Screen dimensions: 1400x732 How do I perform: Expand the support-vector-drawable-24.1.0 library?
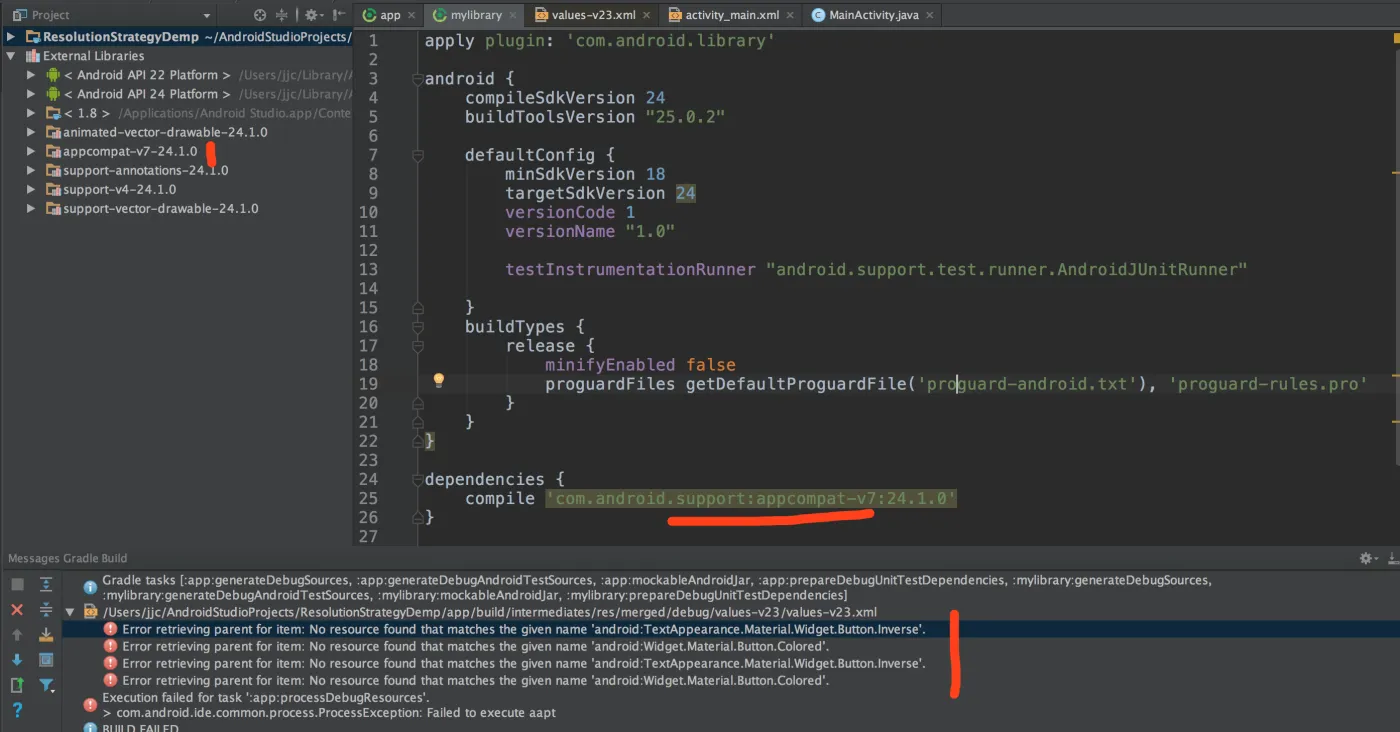[31, 208]
